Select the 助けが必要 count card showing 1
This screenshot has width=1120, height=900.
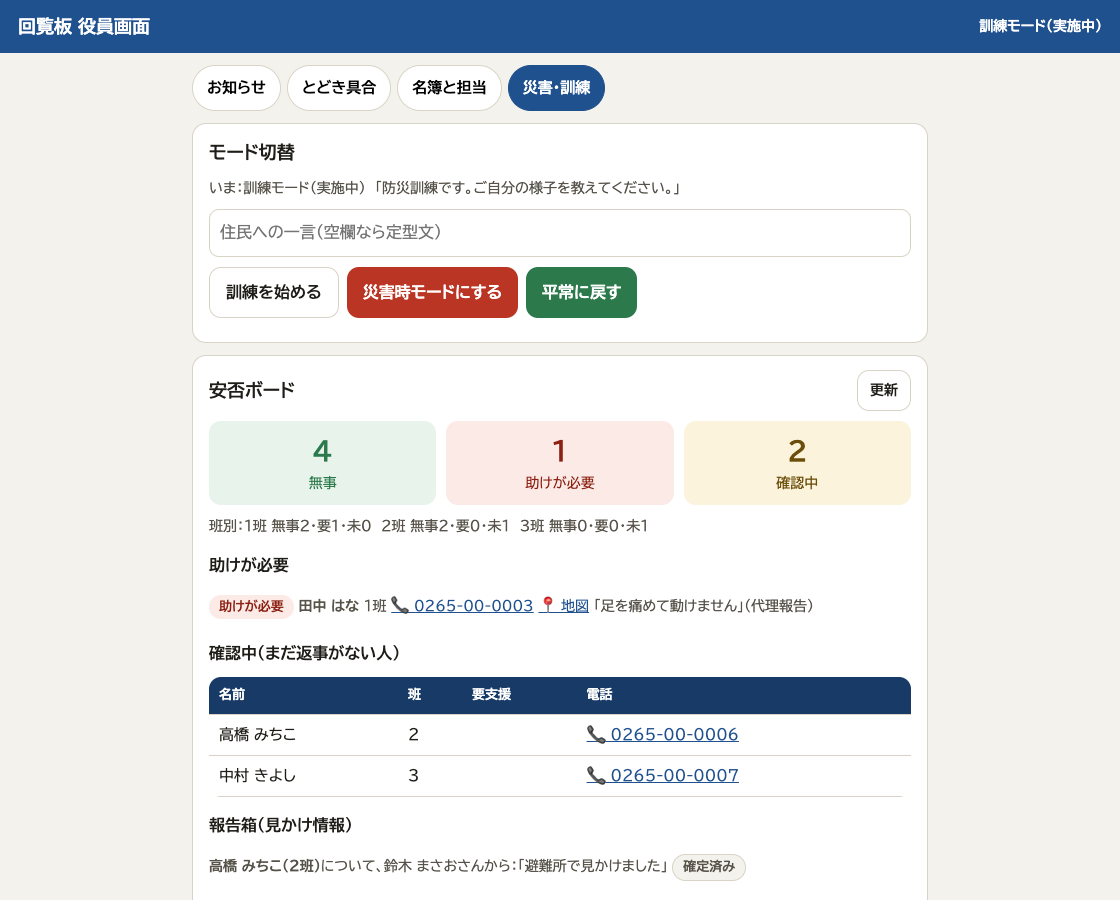[559, 463]
